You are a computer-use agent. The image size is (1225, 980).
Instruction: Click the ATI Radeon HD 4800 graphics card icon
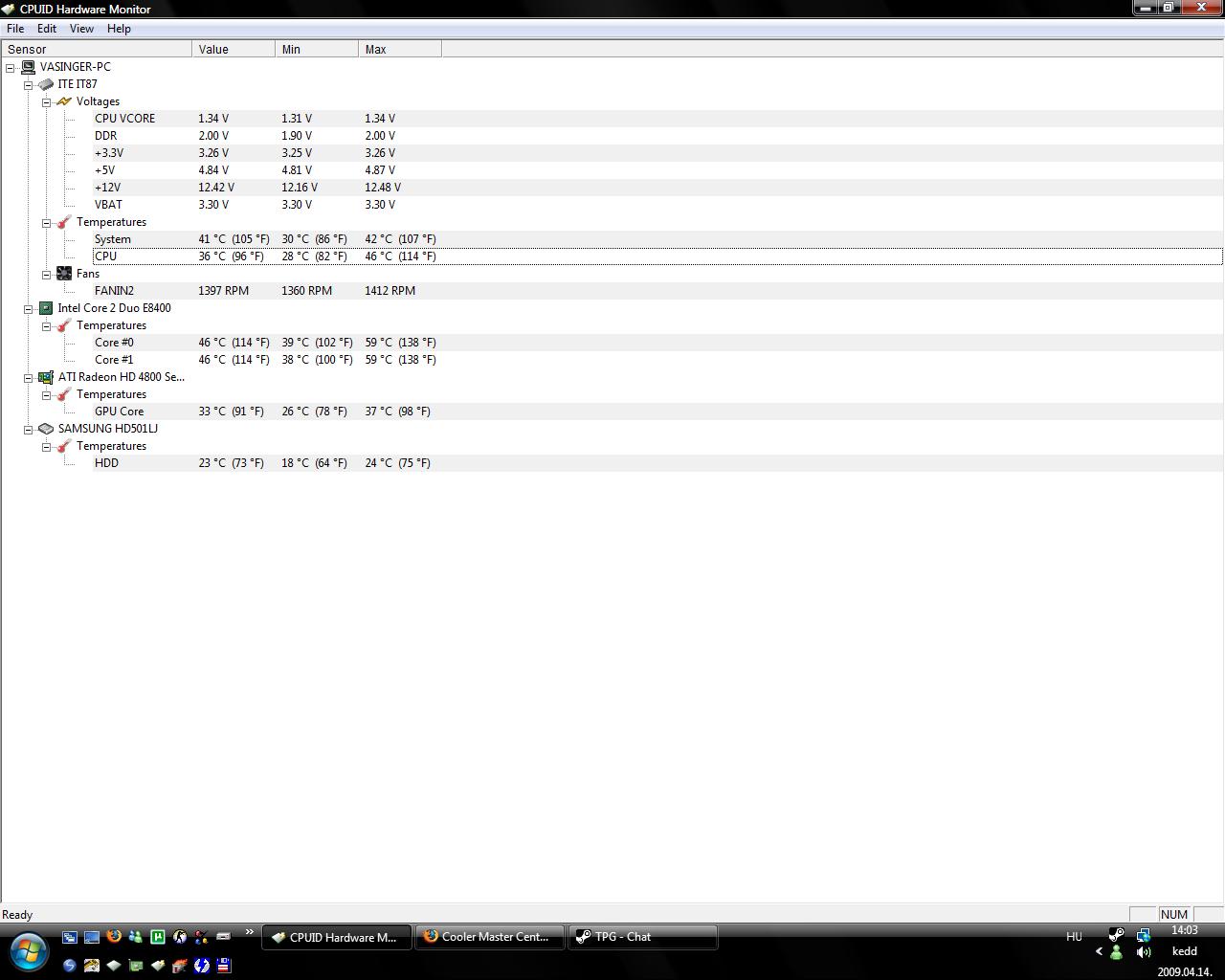click(46, 377)
